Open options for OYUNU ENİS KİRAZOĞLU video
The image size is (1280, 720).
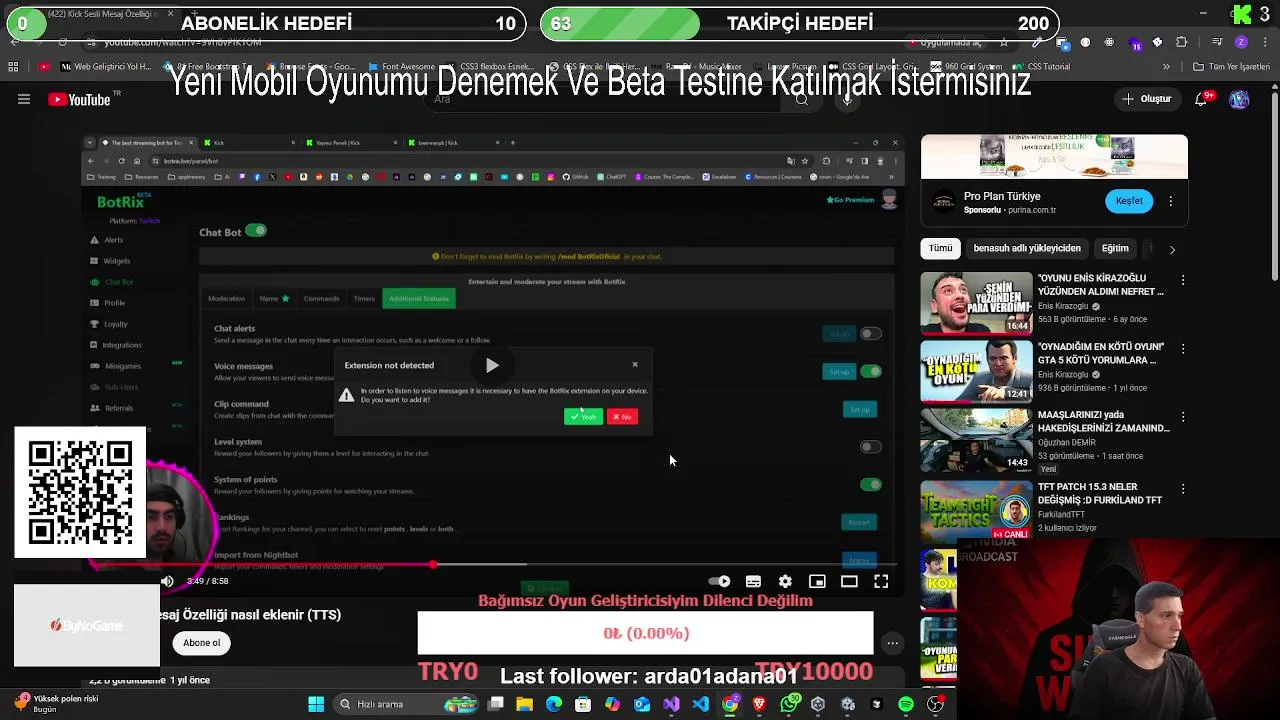tap(1183, 281)
